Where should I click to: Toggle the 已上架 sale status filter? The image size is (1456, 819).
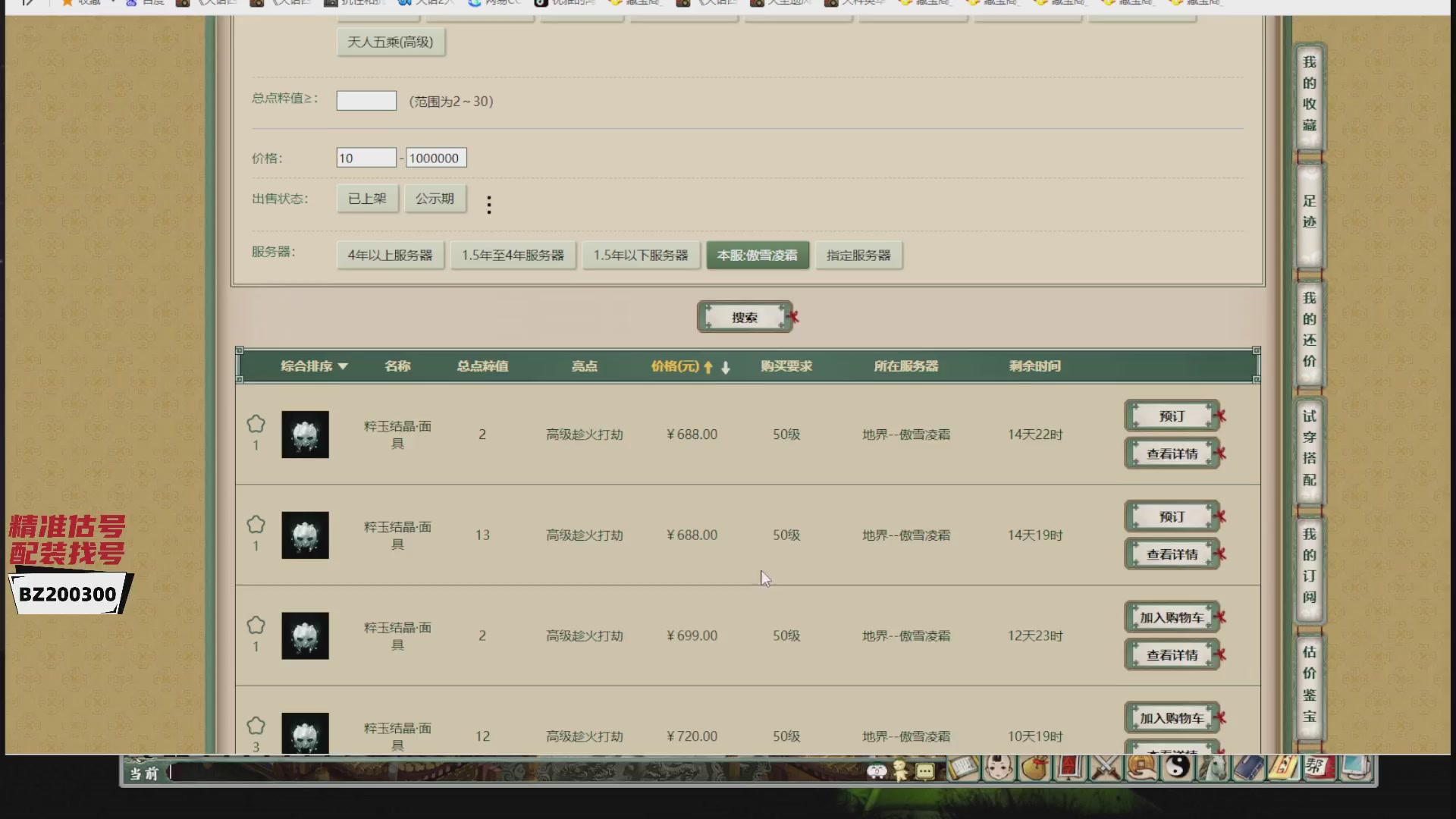(x=367, y=198)
